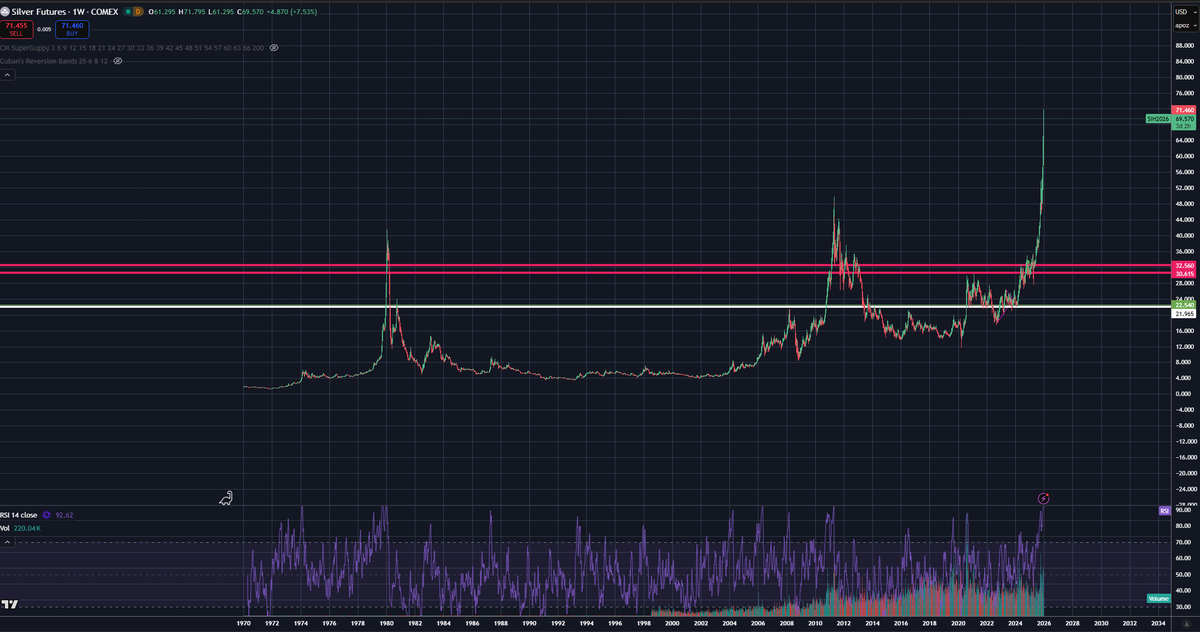The height and width of the screenshot is (632, 1200).
Task: Click the green 69.570 last price tag
Action: [1184, 118]
